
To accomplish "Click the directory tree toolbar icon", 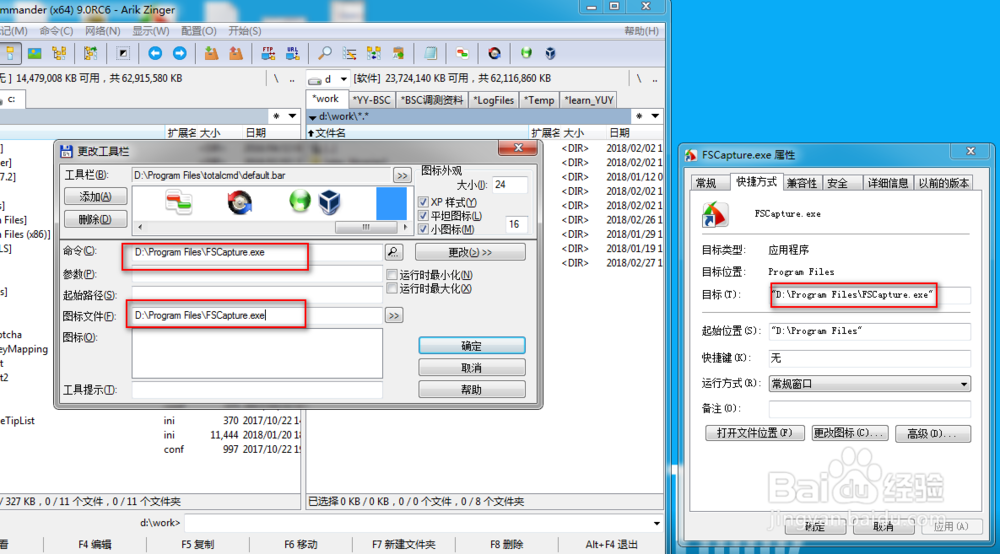I will (x=59, y=54).
